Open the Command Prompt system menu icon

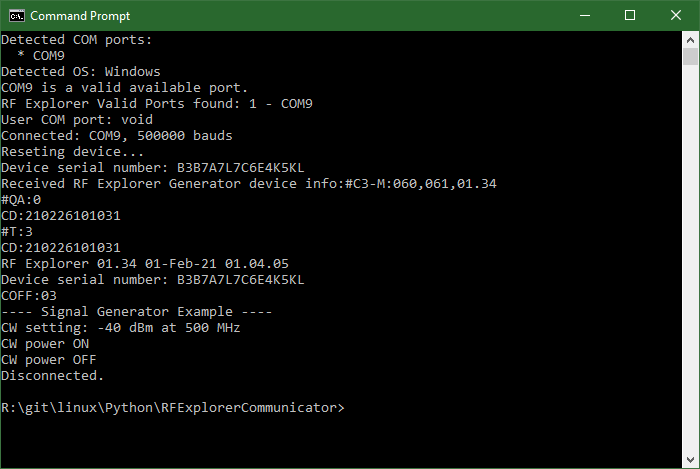15,15
